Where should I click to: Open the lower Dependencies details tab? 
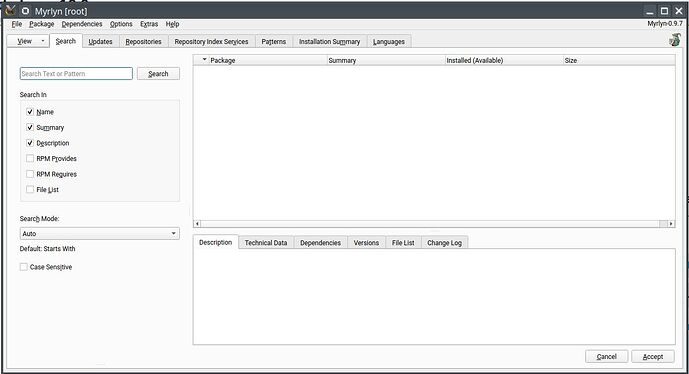pyautogui.click(x=320, y=243)
